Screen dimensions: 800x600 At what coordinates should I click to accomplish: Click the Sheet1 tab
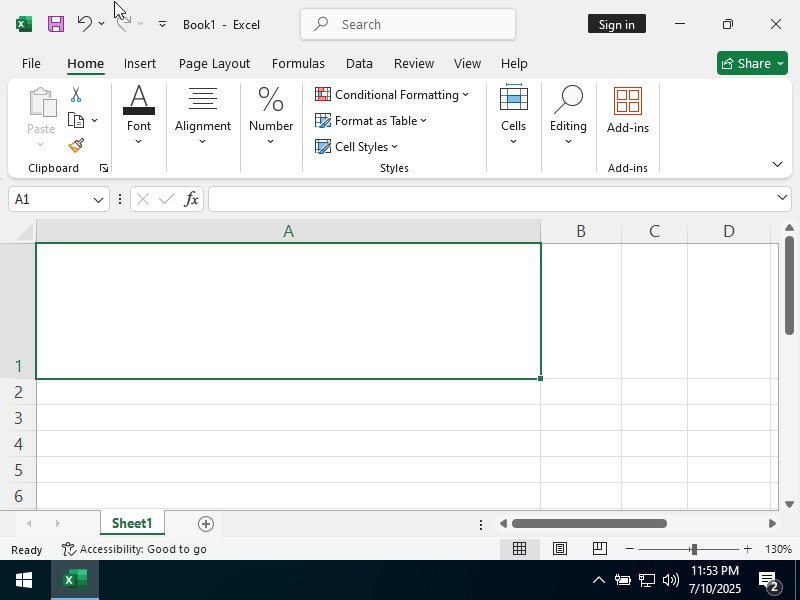coord(132,523)
